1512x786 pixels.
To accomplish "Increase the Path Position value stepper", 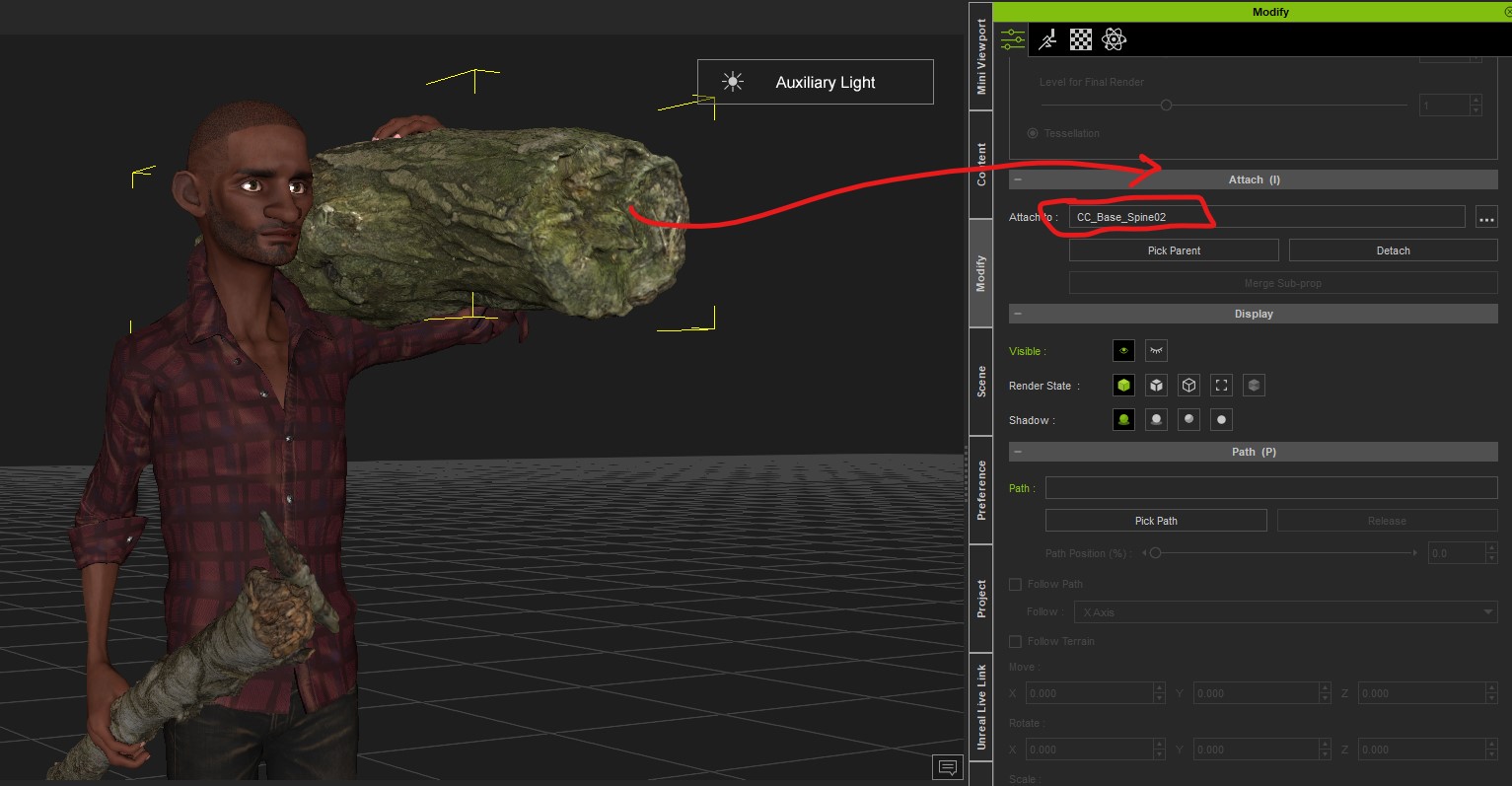I will coord(1489,548).
